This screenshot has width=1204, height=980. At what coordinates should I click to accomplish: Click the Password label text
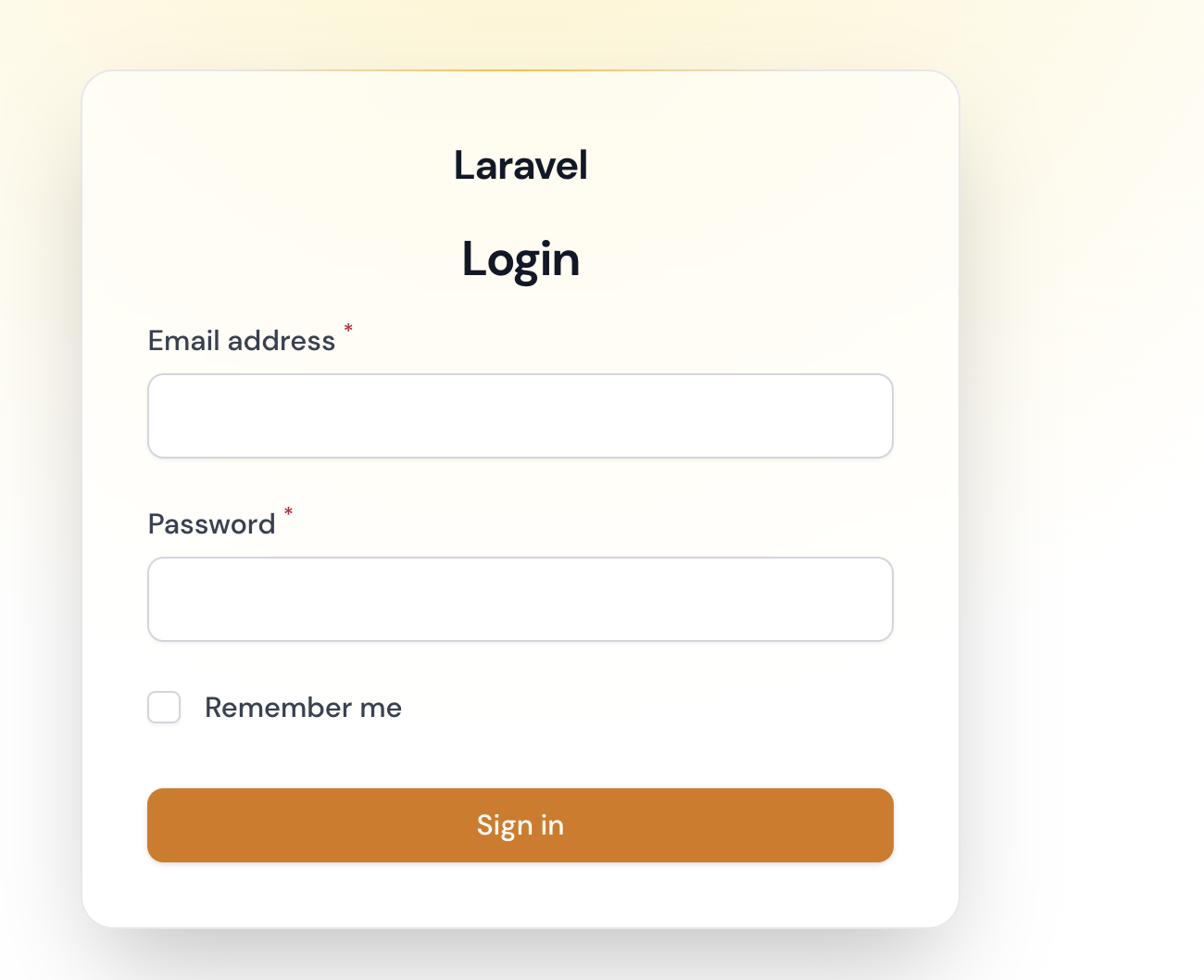211,523
